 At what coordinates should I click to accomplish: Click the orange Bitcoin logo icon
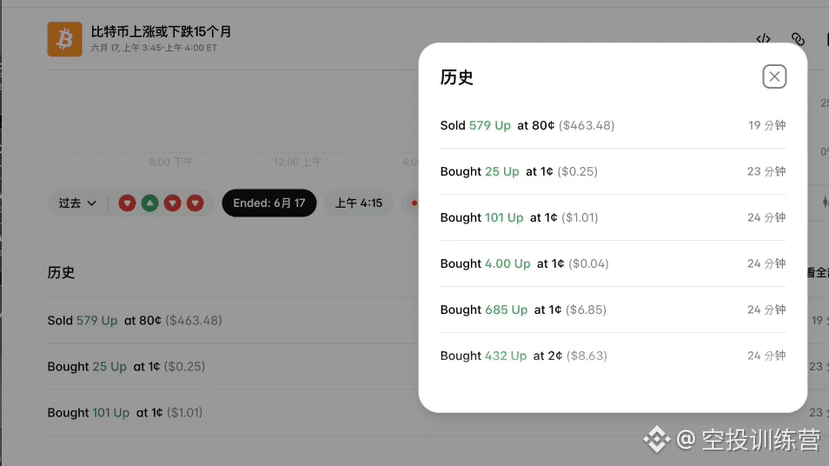[x=65, y=39]
